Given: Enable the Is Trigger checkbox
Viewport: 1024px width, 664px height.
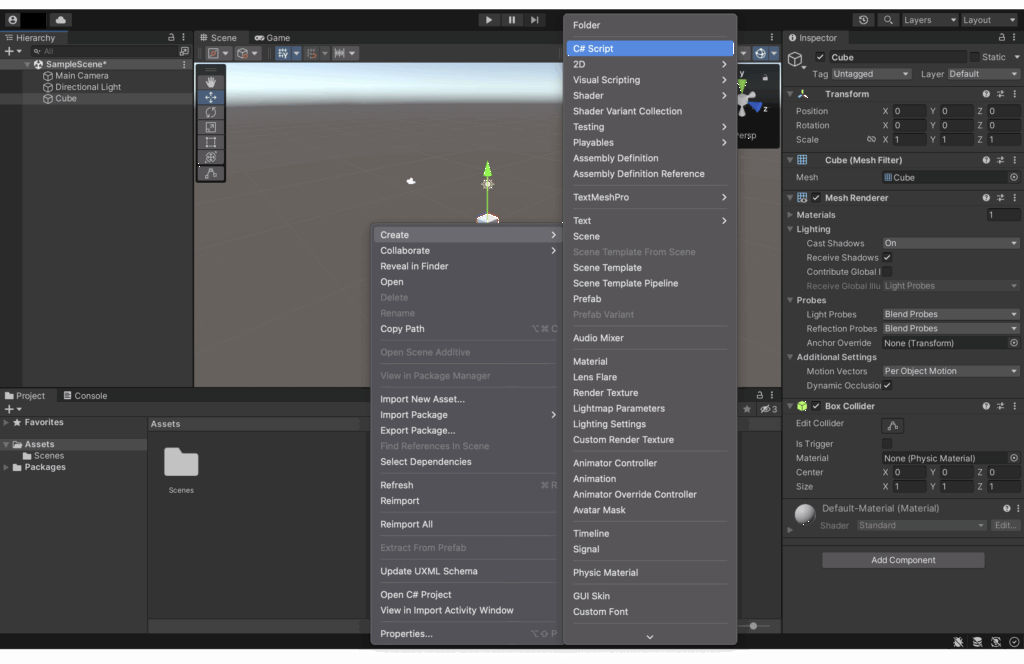Looking at the screenshot, I should pos(887,443).
